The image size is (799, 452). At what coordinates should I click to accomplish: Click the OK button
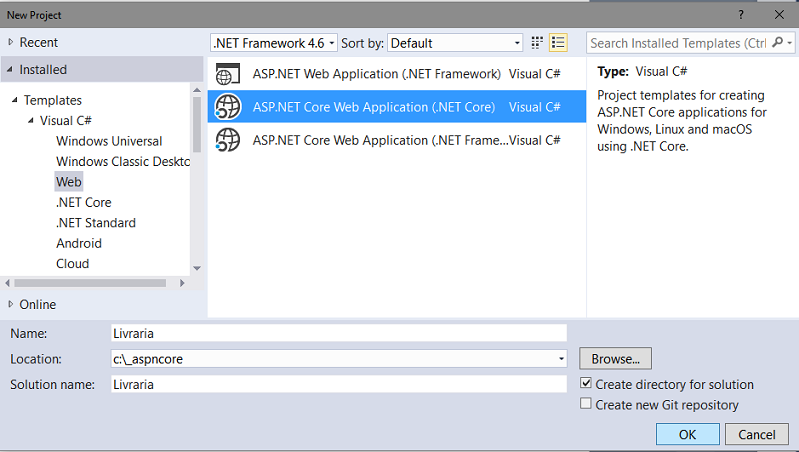(x=687, y=434)
